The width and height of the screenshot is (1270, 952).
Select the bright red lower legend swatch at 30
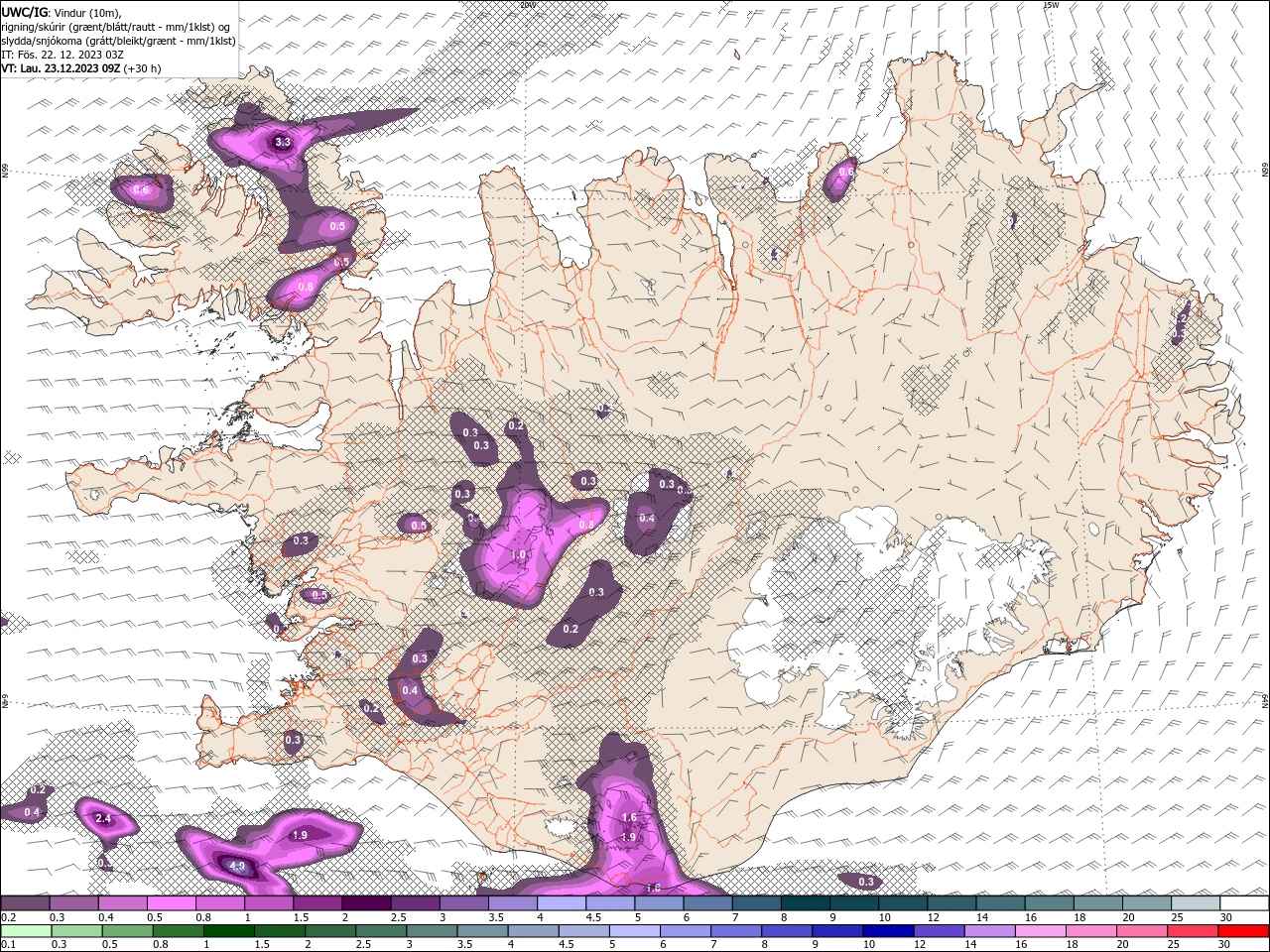pyautogui.click(x=1243, y=931)
